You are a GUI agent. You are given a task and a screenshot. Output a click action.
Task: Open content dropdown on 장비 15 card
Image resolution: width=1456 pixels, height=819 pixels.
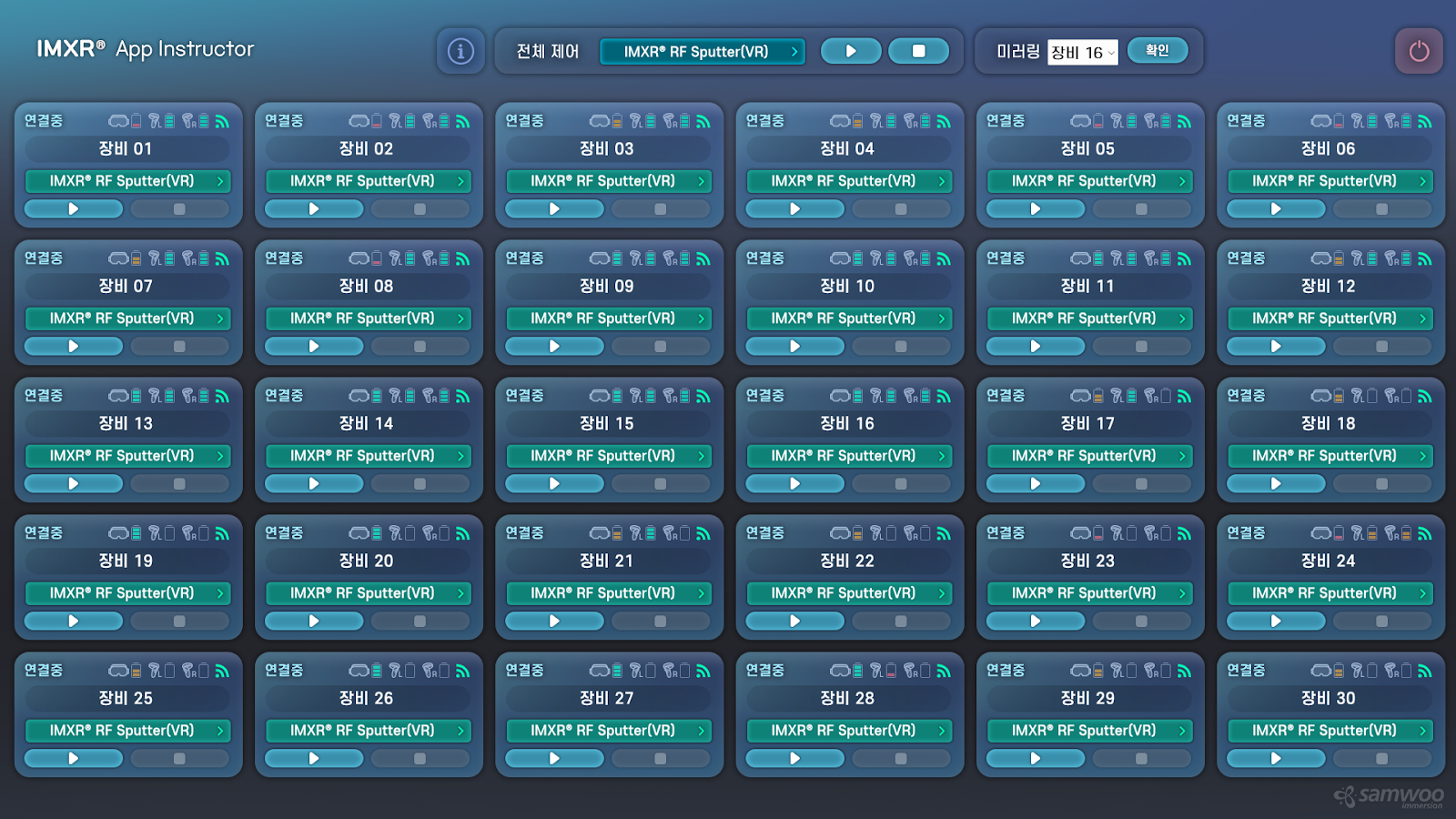click(x=608, y=456)
